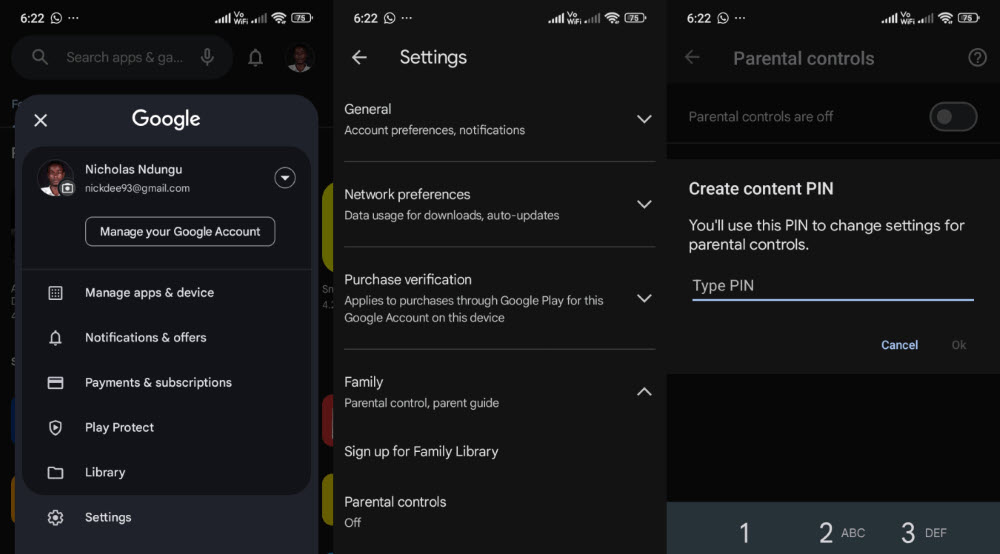Select the Network preferences heading

point(407,194)
